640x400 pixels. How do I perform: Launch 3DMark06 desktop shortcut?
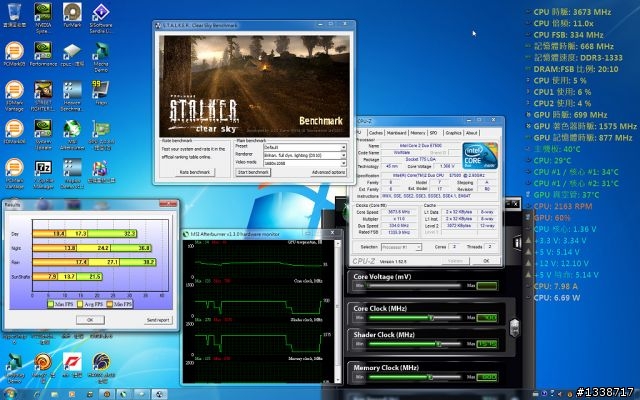[x=13, y=131]
